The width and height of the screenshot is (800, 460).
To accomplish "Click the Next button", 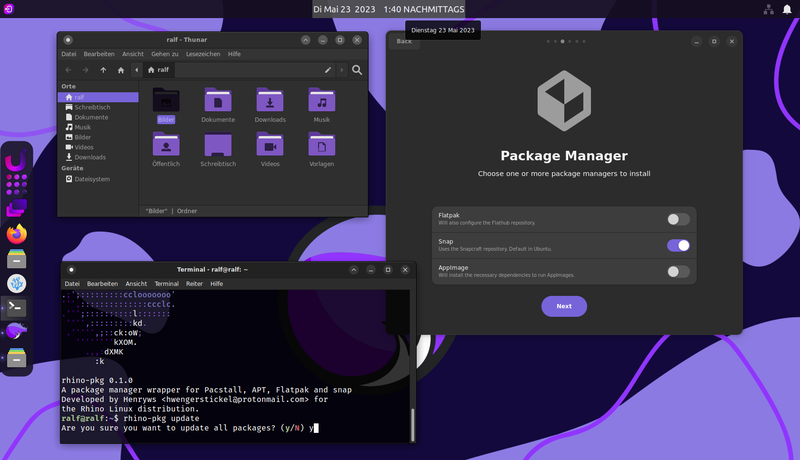I will point(564,306).
